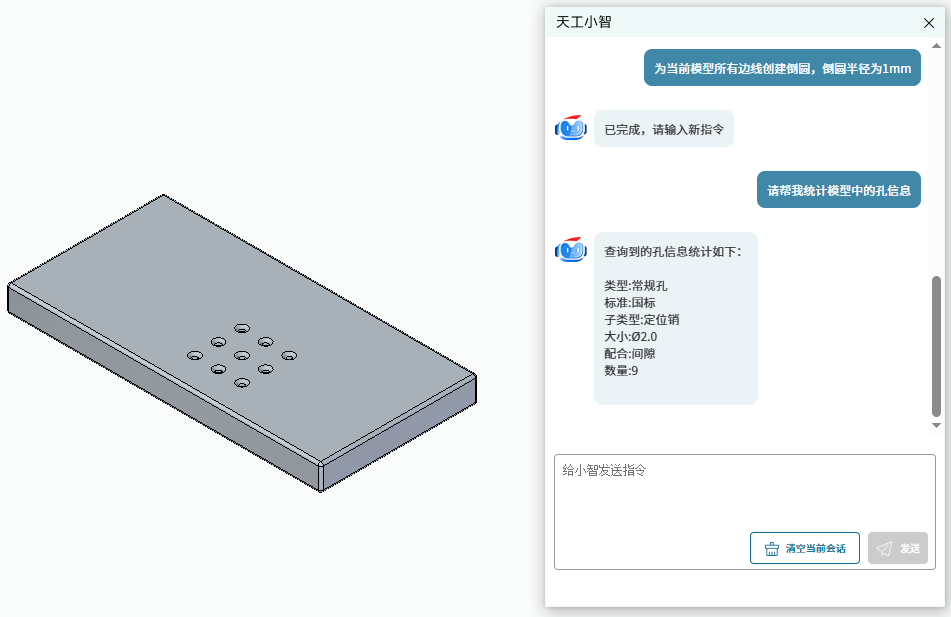This screenshot has width=951, height=617.
Task: Select the leftmost hole in the pattern
Action: coord(195,355)
